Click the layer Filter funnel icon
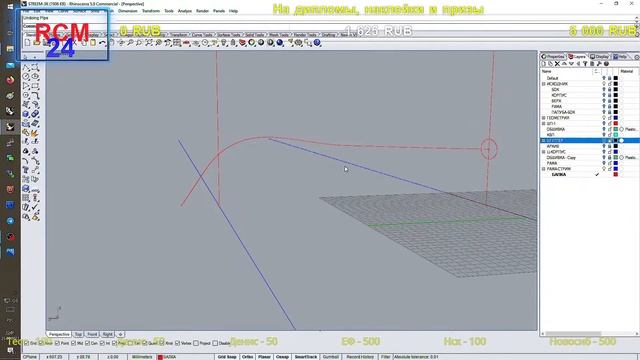Viewport: 640px width, 360px height. [x=585, y=64]
